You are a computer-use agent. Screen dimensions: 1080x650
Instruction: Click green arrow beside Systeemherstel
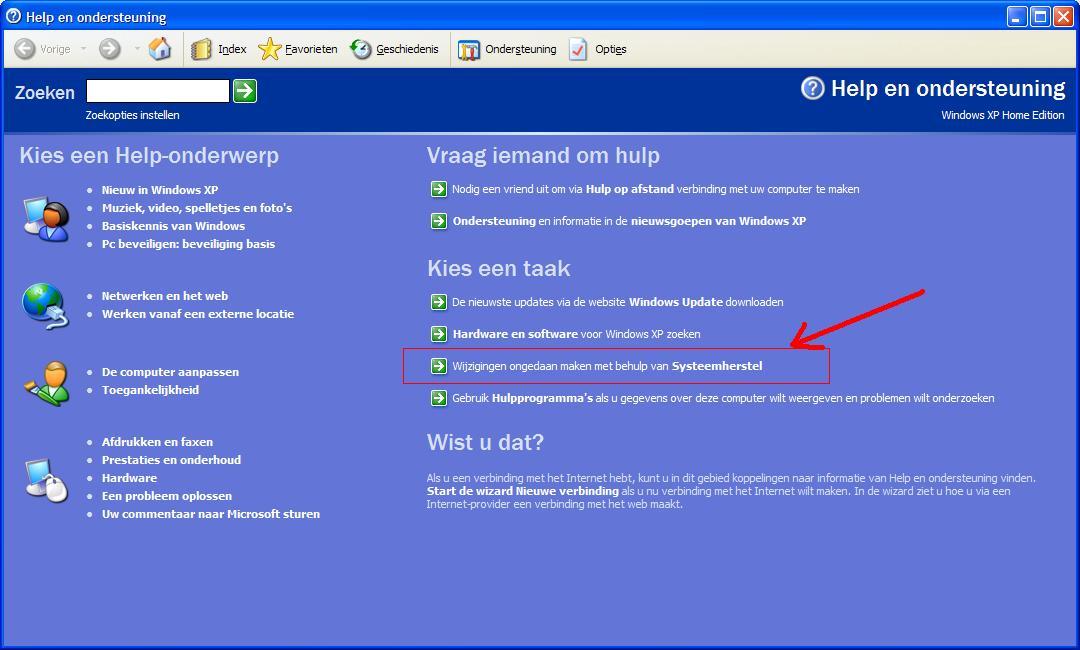pyautogui.click(x=439, y=366)
